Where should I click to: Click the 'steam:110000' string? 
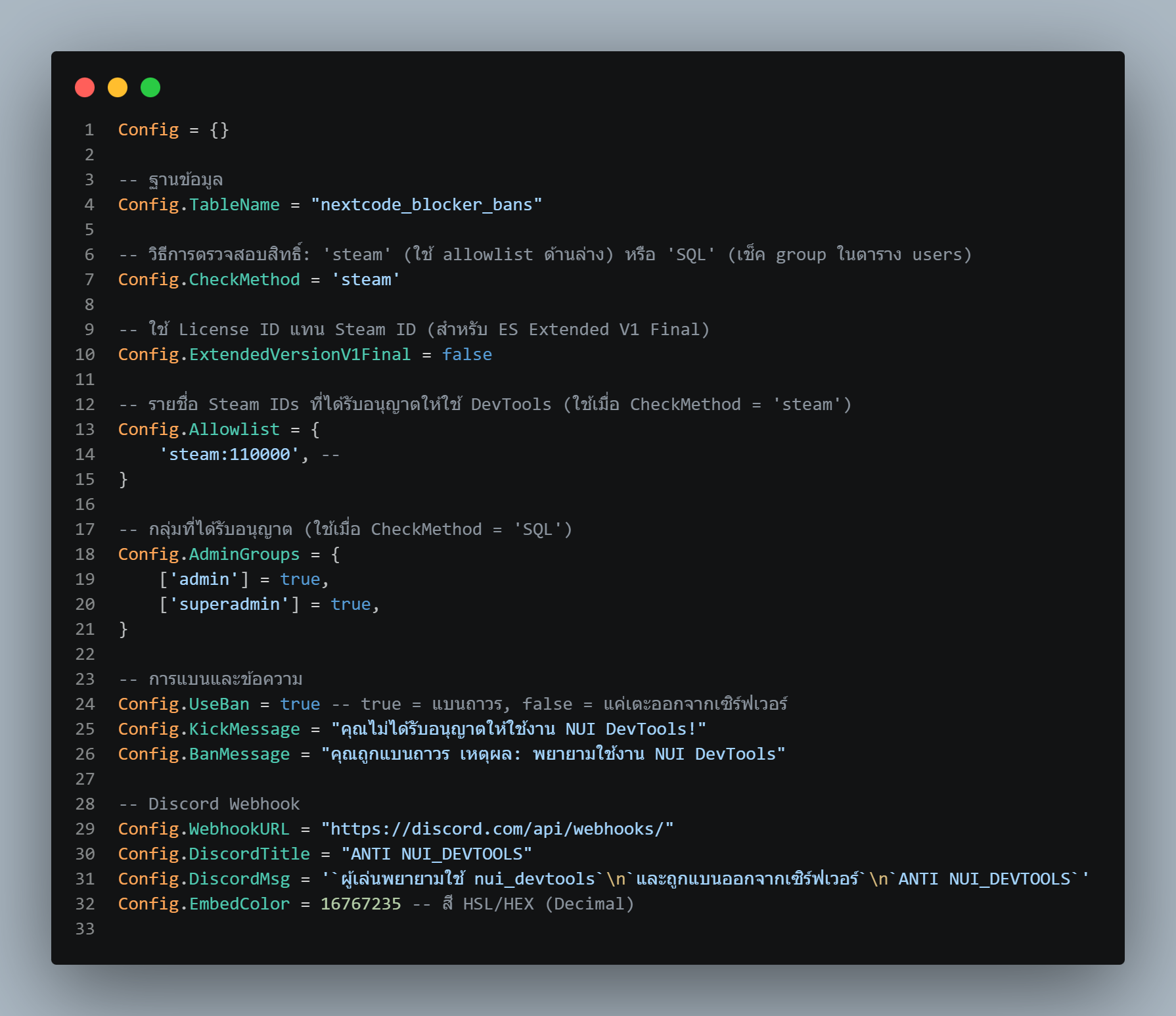pyautogui.click(x=229, y=454)
